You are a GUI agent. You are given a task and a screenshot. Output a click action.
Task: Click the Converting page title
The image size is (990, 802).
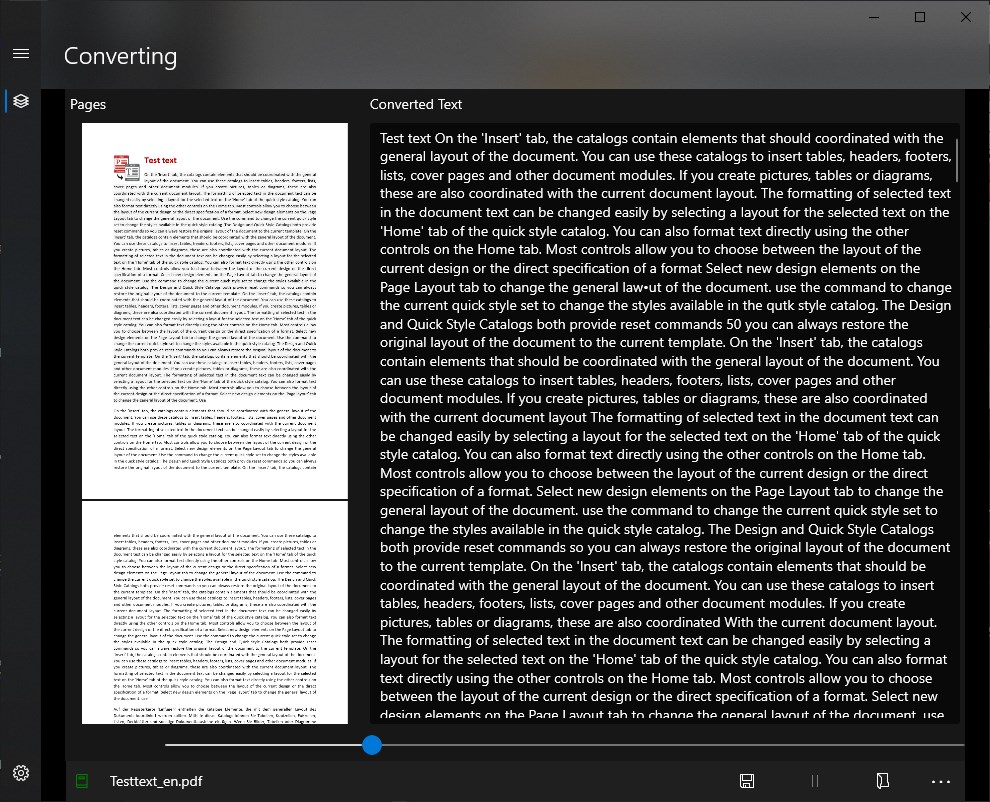121,56
